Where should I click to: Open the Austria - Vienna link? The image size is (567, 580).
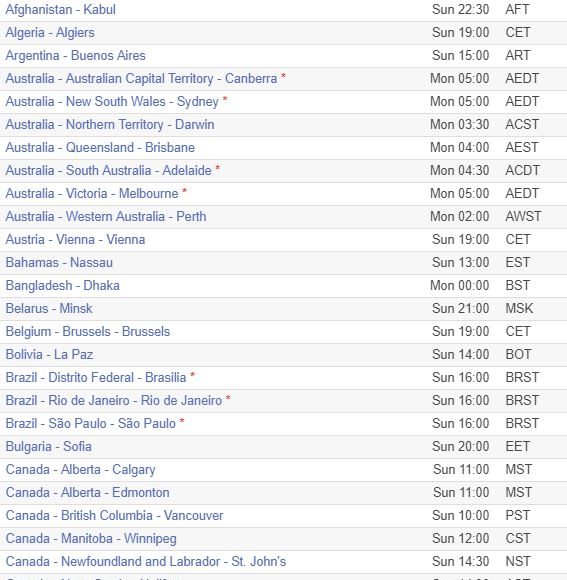coord(75,239)
